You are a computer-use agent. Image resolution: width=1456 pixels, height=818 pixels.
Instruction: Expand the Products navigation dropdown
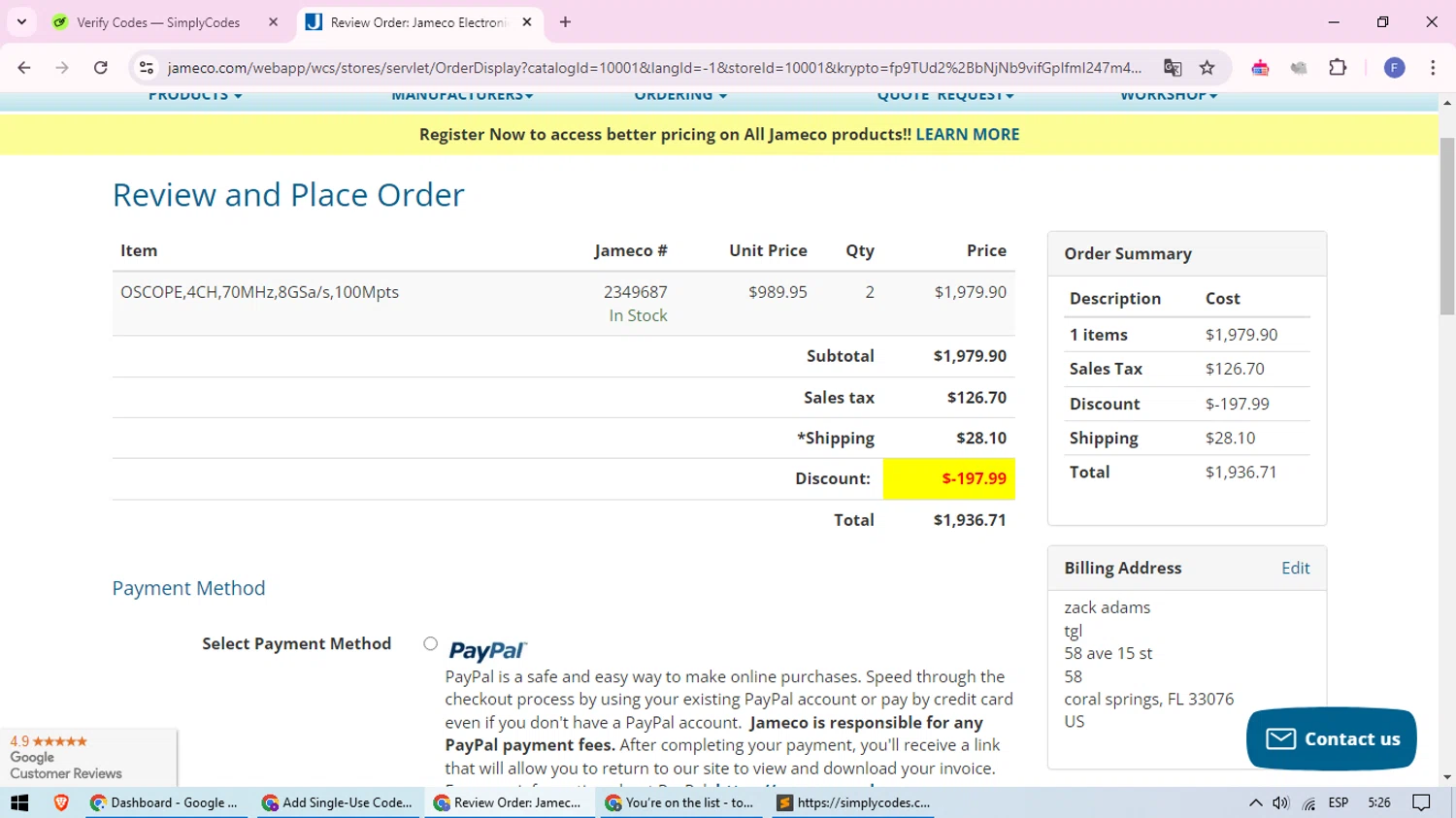click(x=195, y=96)
